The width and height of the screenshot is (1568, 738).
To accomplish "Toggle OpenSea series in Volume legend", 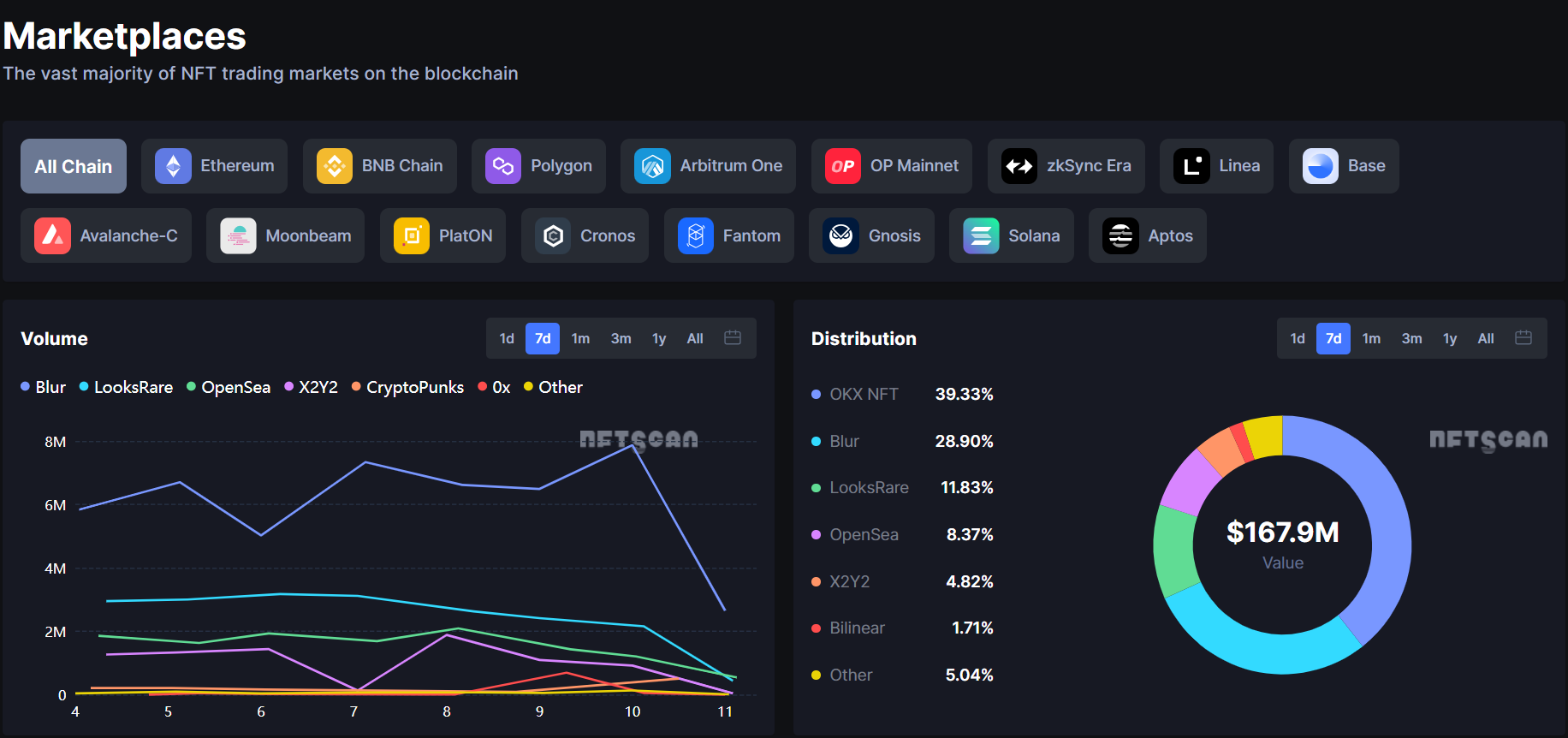I will point(229,388).
